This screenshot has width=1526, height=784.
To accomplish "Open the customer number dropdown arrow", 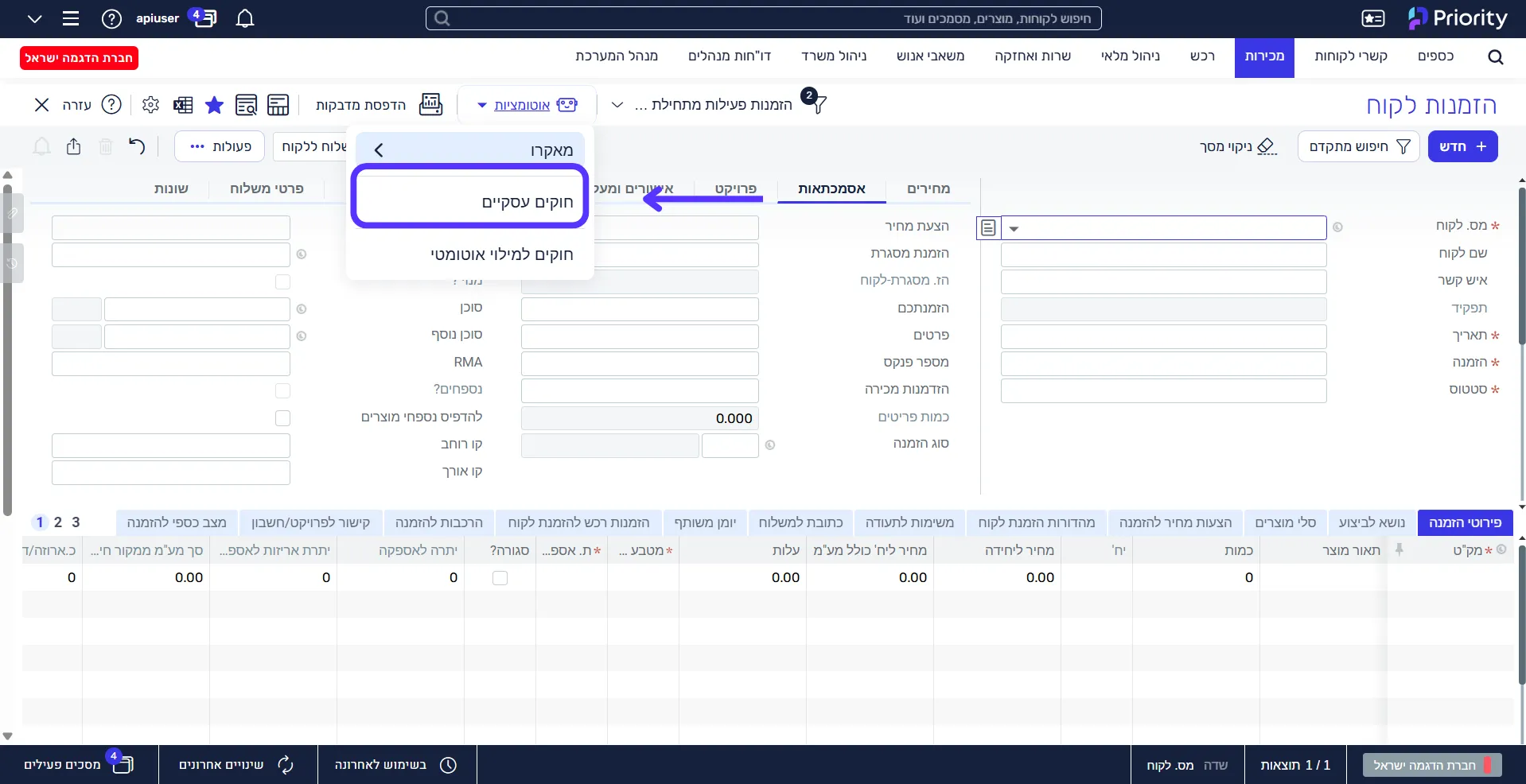I will click(1014, 228).
